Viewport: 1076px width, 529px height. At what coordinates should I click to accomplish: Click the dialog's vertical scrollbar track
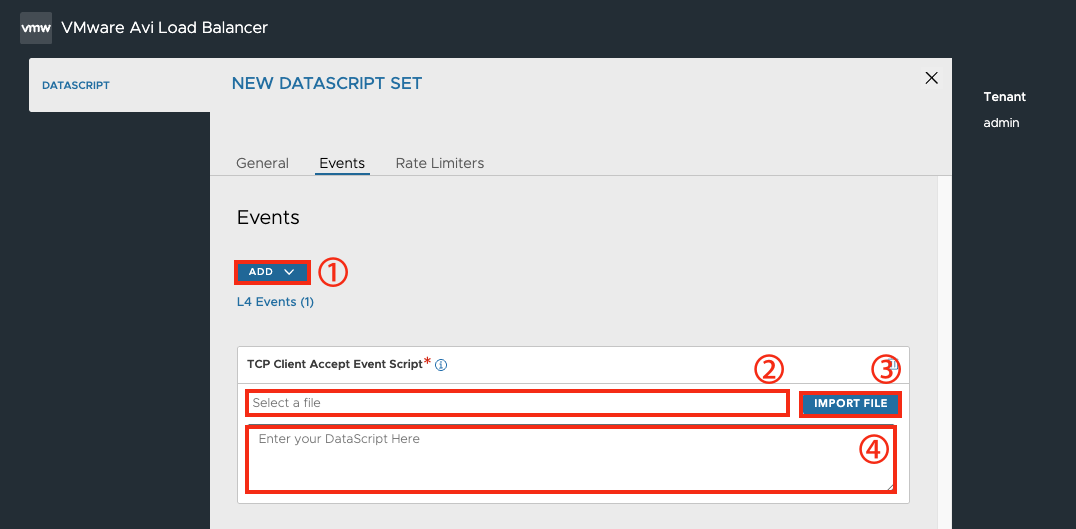pyautogui.click(x=944, y=352)
